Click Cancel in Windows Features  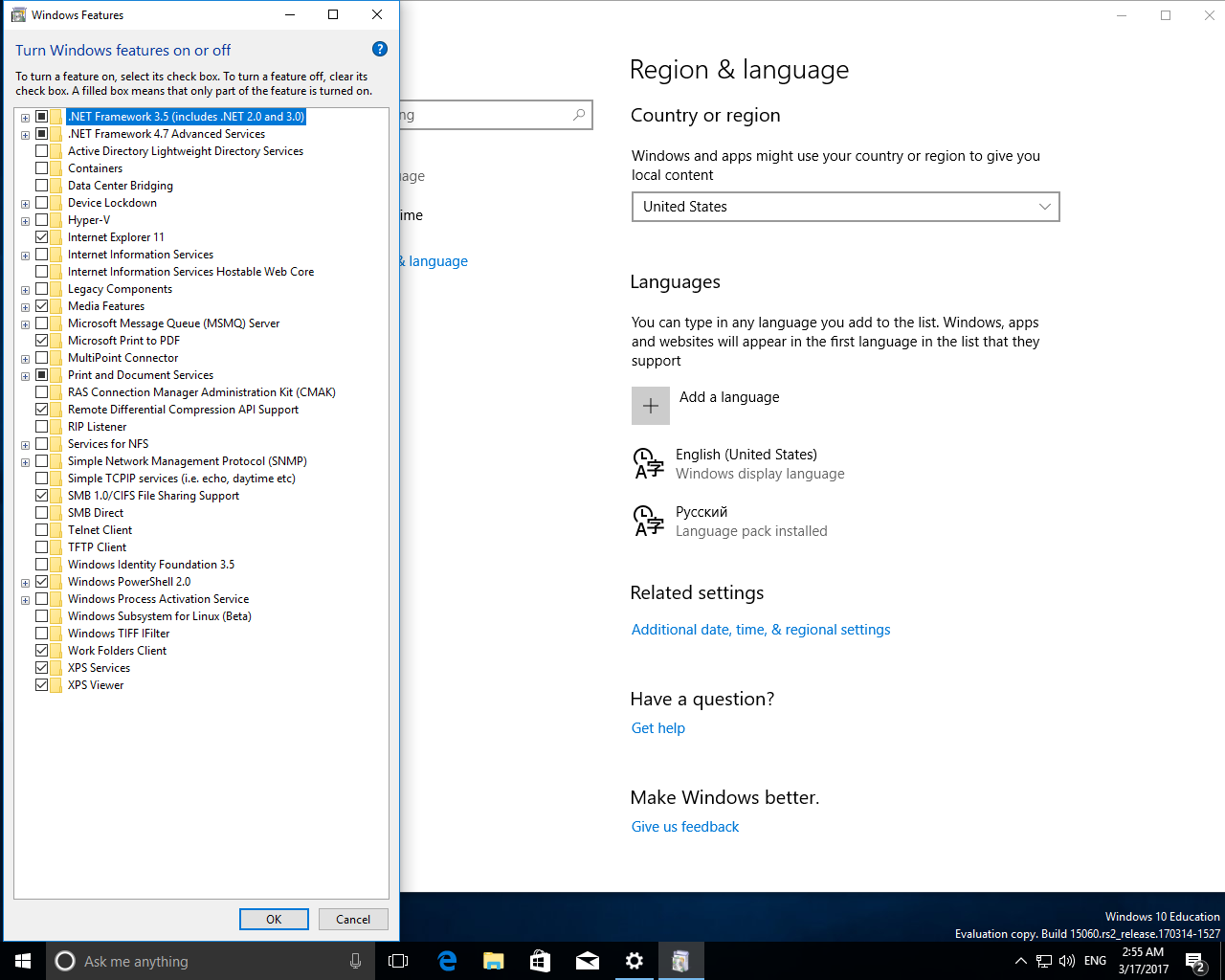click(353, 919)
